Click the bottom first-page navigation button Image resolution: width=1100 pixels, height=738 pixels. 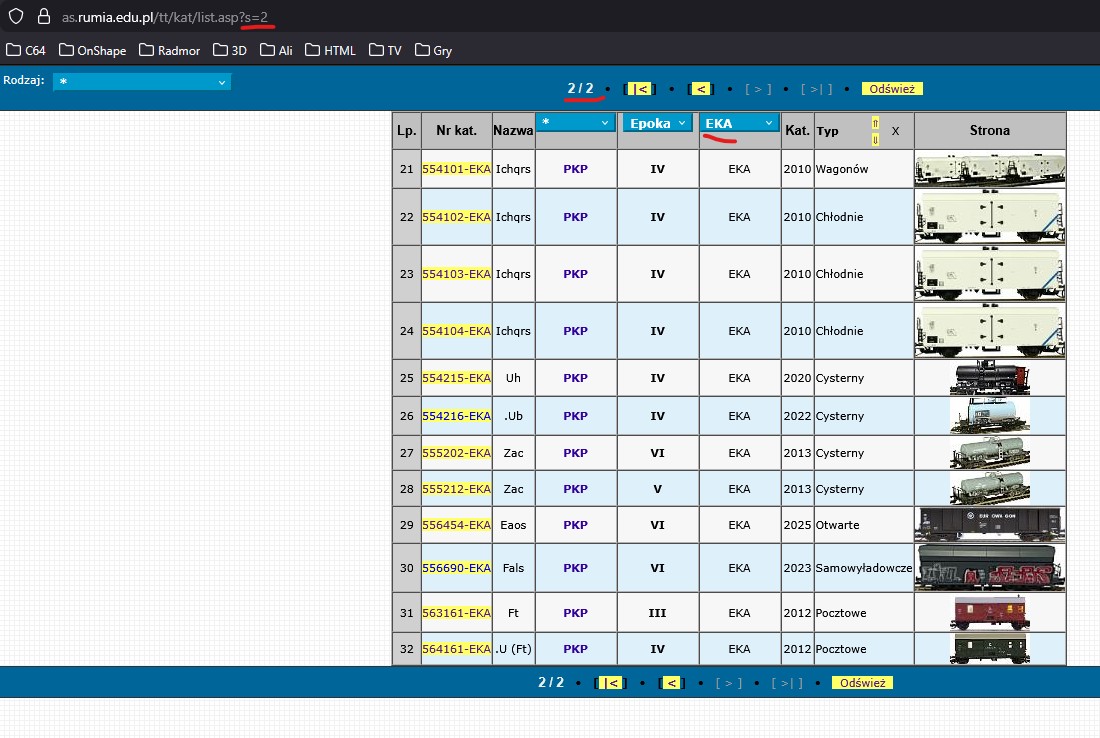[610, 683]
